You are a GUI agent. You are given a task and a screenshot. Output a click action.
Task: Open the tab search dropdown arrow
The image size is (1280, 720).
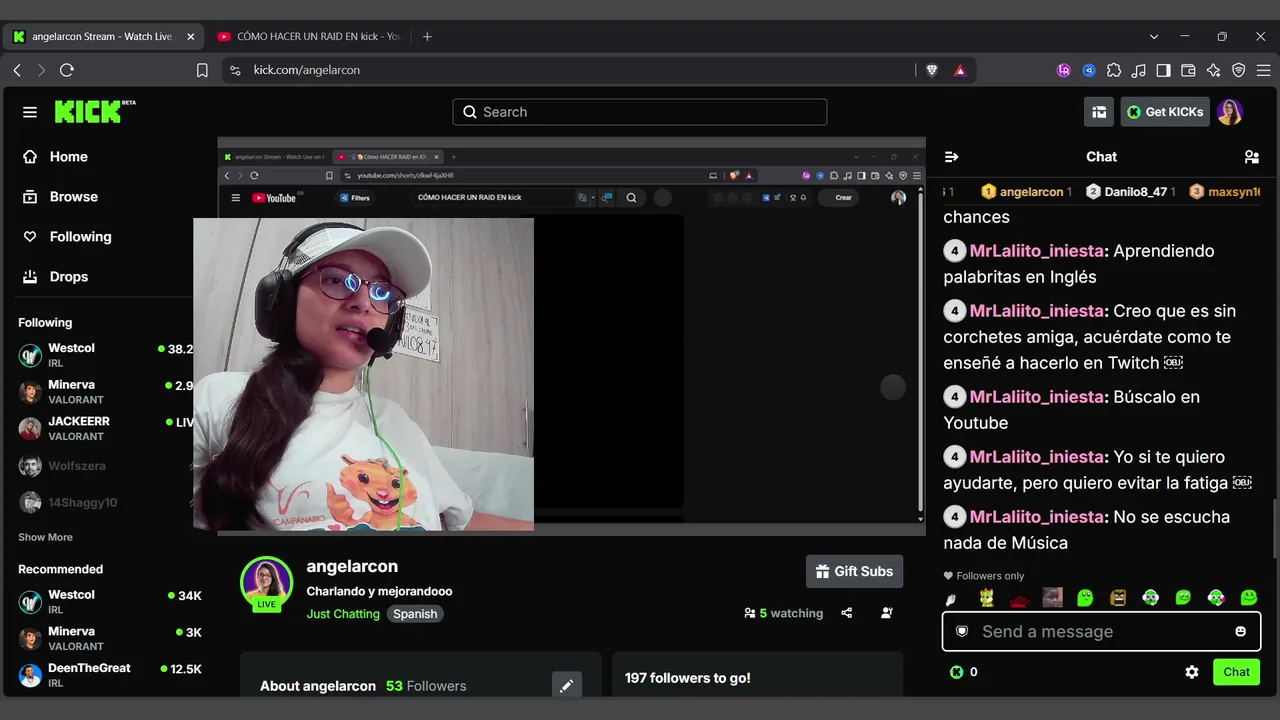click(x=1154, y=37)
